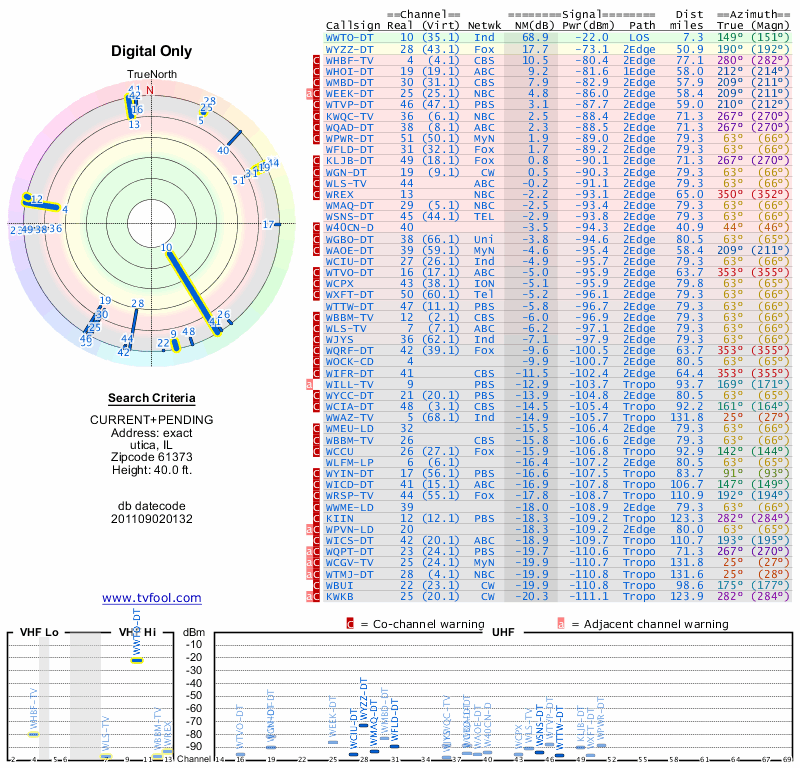Click the red co-channel warning legend icon

click(350, 623)
